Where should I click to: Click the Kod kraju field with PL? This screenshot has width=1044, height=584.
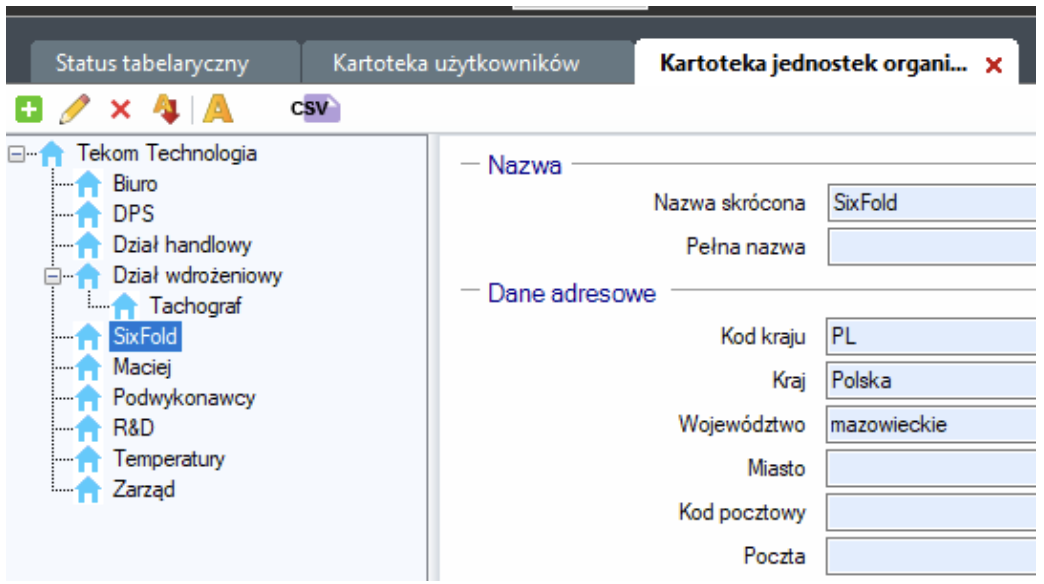pos(931,336)
